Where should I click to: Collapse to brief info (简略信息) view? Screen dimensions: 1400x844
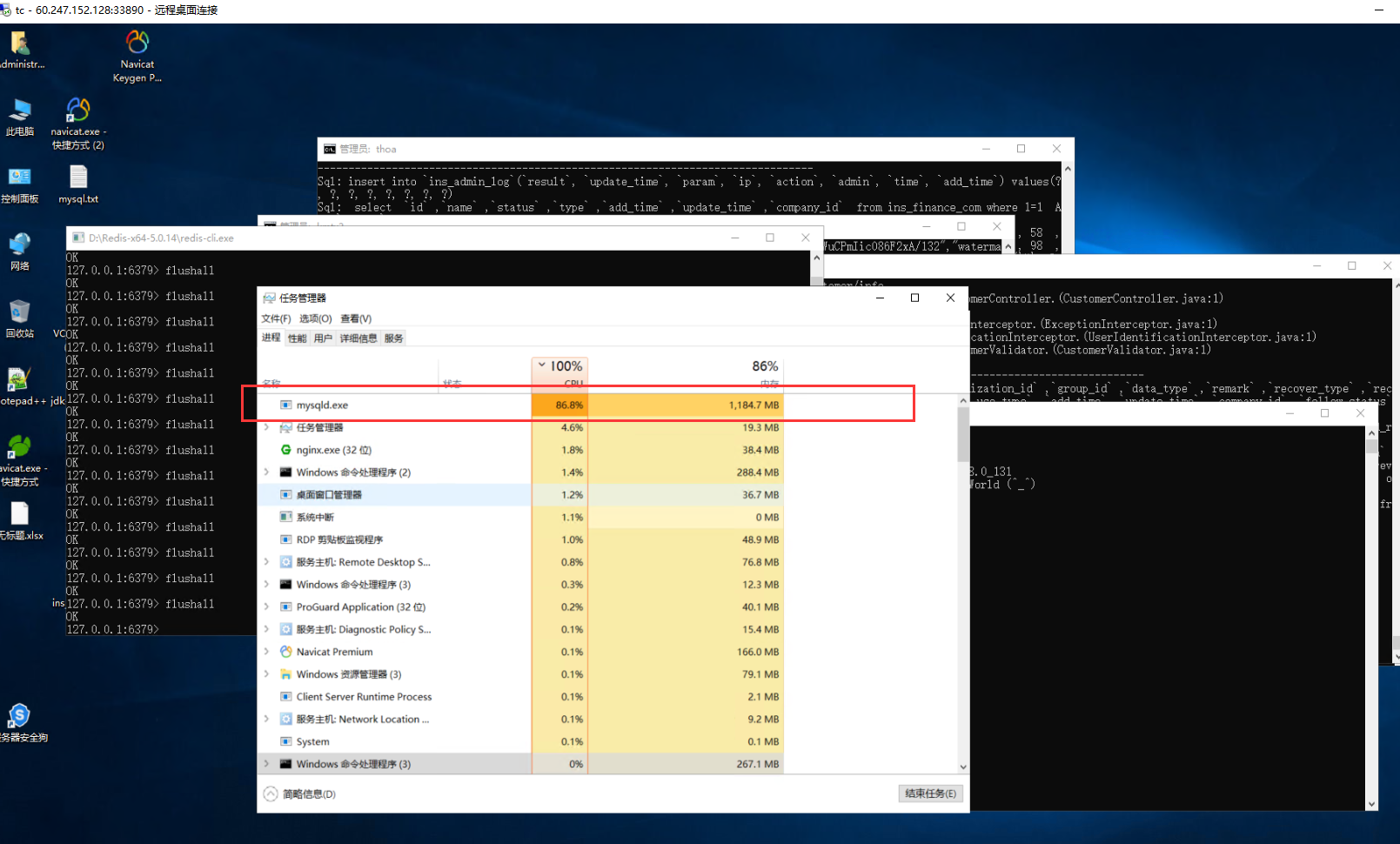[x=300, y=794]
